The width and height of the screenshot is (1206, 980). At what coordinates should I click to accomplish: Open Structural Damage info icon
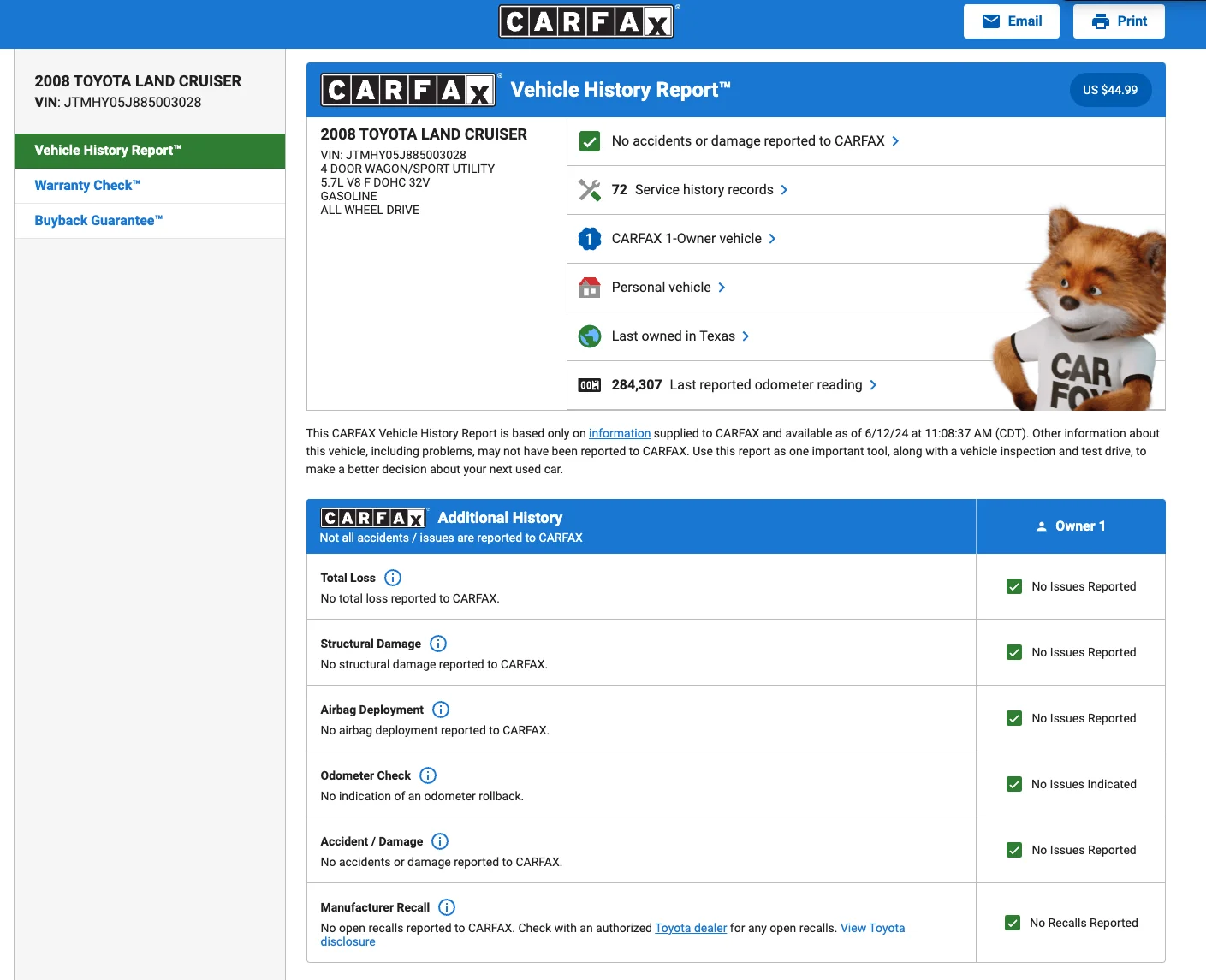tap(438, 644)
